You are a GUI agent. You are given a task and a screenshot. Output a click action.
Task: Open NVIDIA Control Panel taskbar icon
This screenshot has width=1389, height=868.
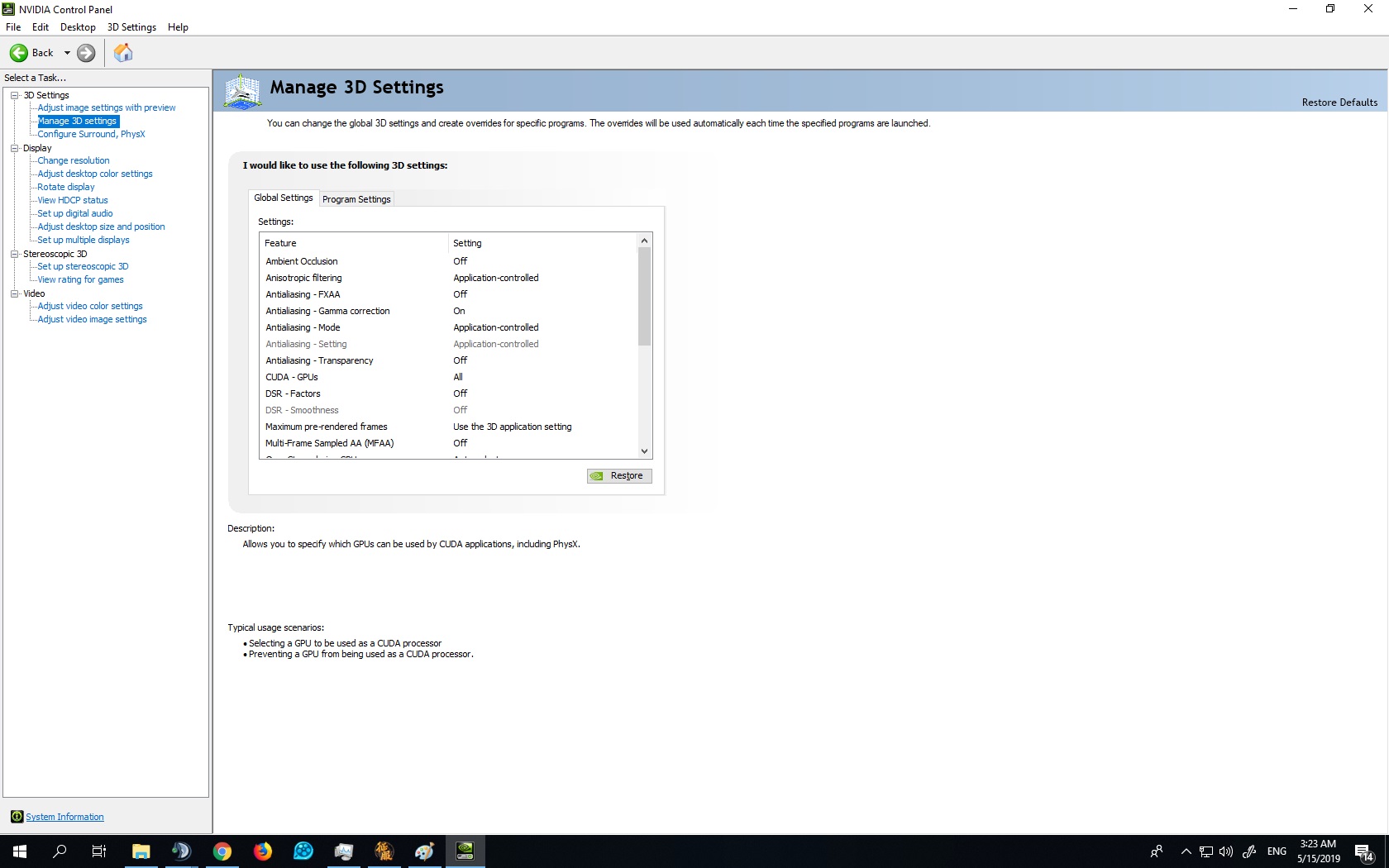point(465,851)
